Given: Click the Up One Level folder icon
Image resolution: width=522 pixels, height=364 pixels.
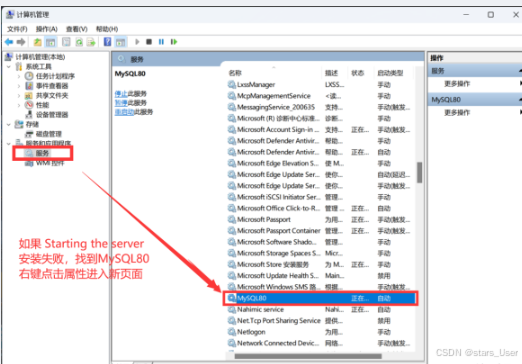Looking at the screenshot, I should (38, 42).
